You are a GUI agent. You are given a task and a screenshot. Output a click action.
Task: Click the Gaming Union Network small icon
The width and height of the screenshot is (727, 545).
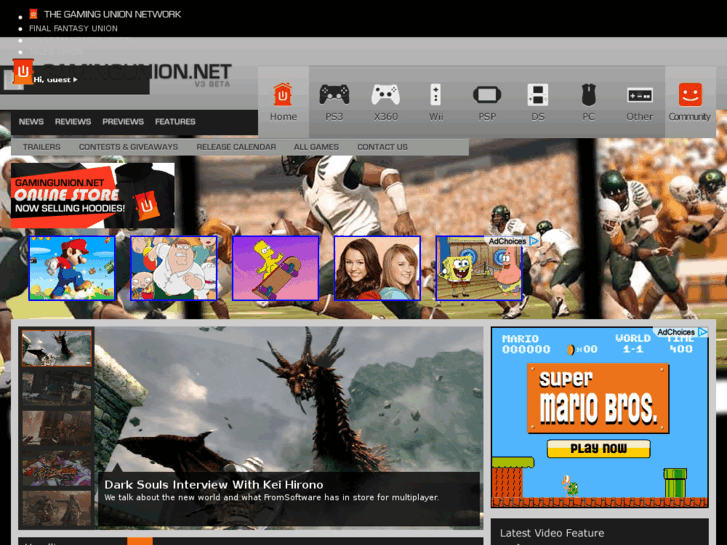(33, 14)
